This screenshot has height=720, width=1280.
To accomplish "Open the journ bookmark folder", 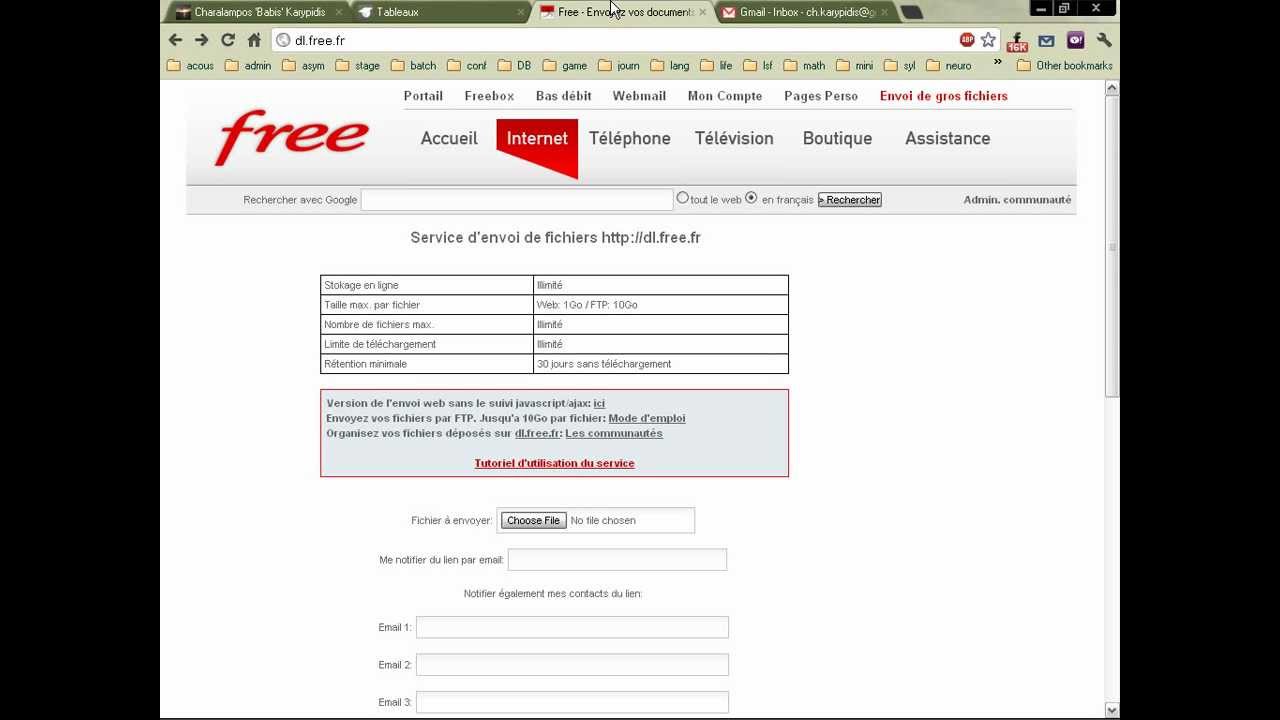I will pos(619,66).
